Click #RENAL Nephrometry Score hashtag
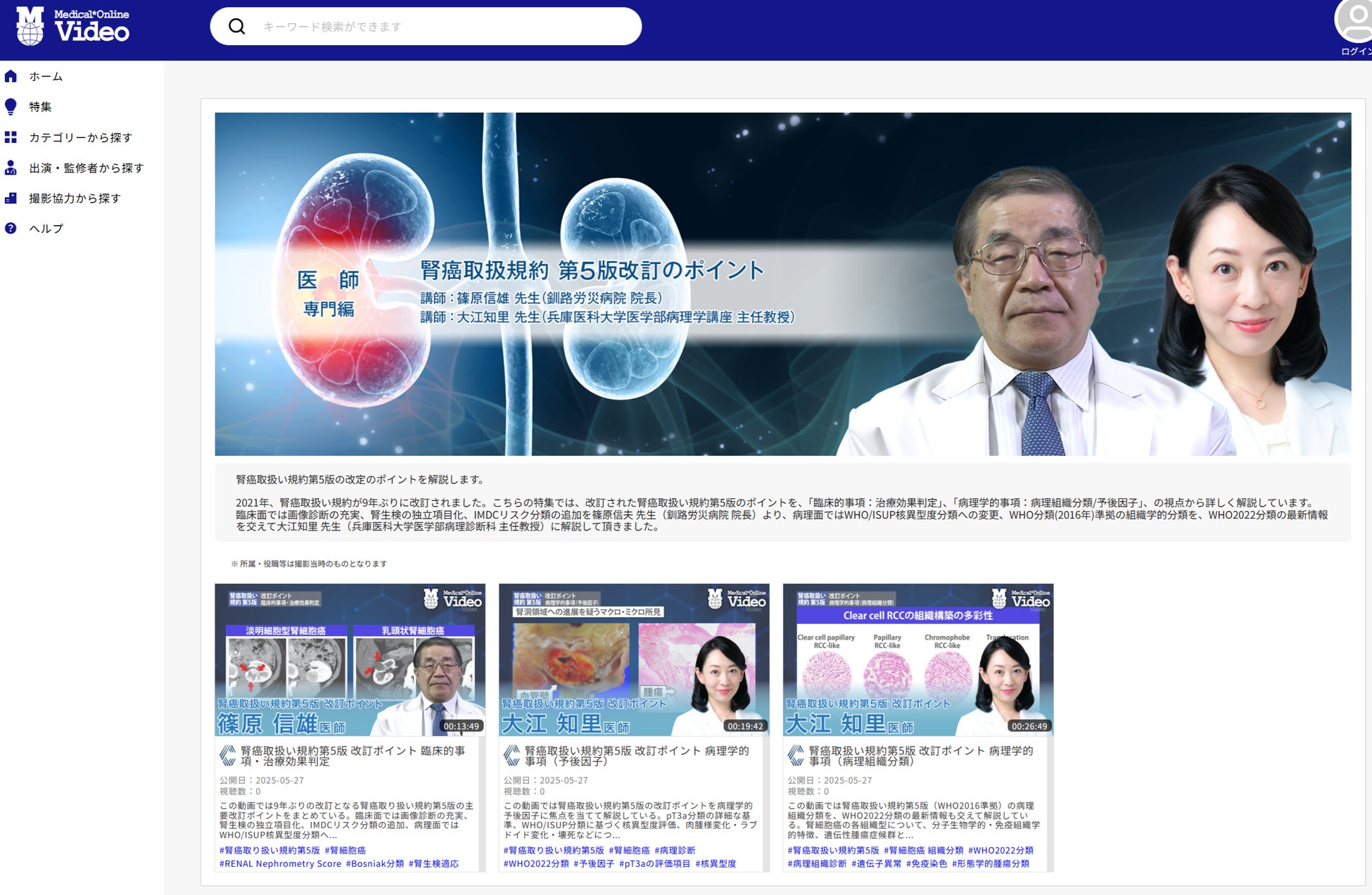1372x895 pixels. click(280, 863)
